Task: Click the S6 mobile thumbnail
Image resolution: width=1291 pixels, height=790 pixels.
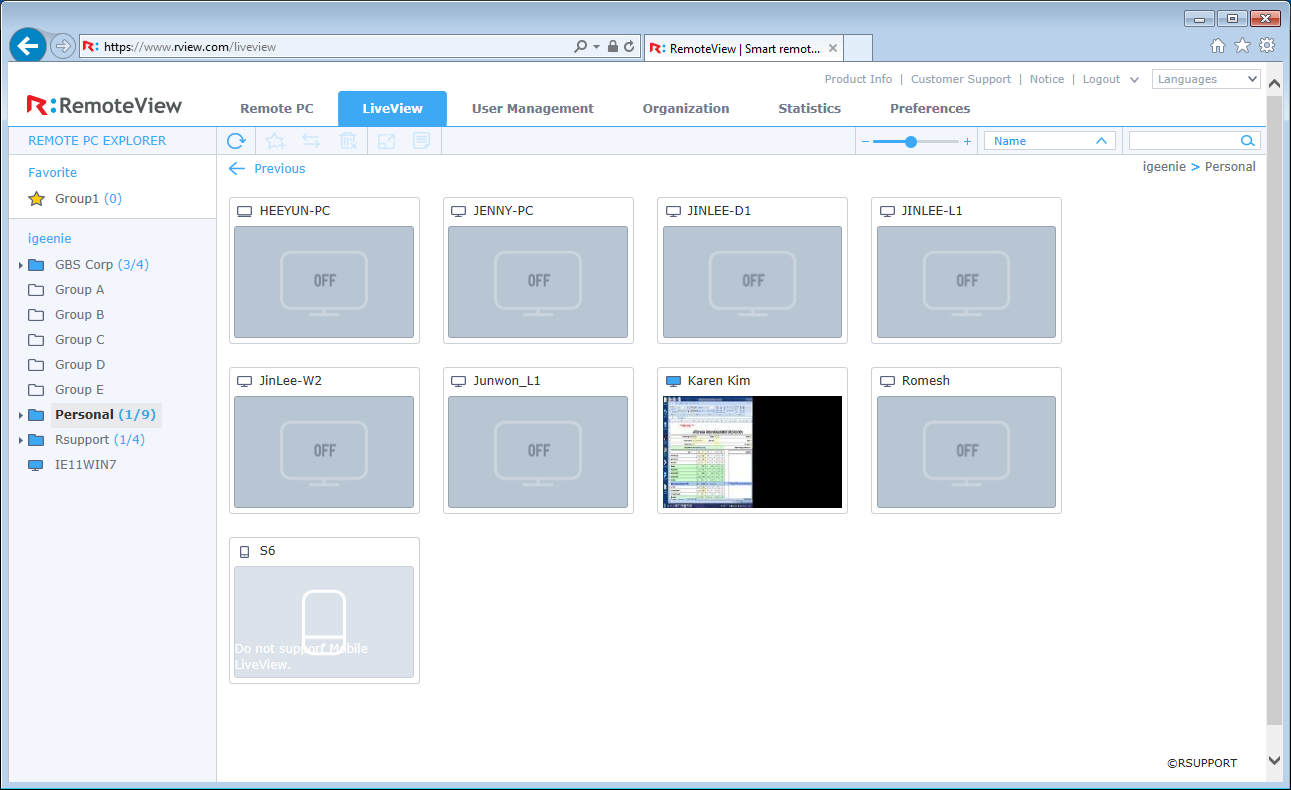Action: coord(324,622)
